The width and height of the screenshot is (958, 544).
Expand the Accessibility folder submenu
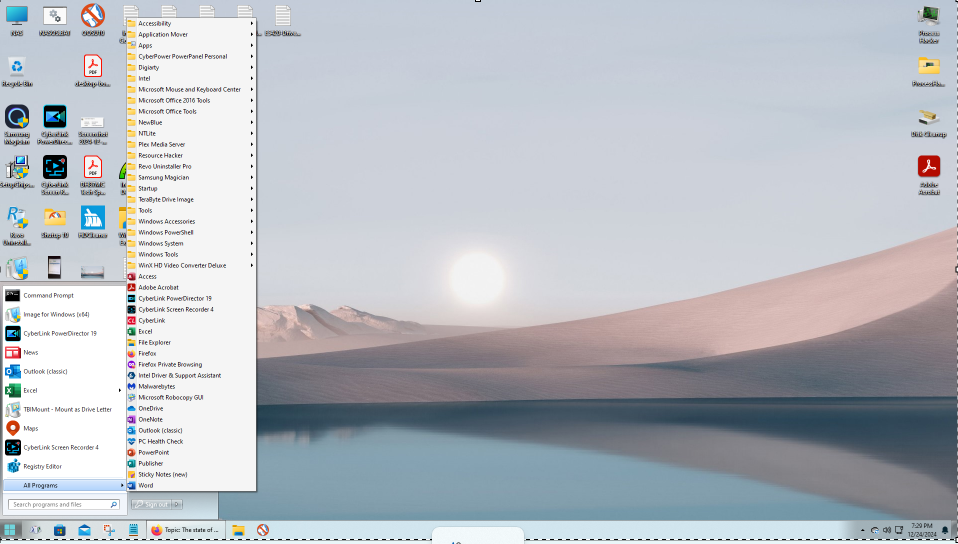tap(191, 23)
